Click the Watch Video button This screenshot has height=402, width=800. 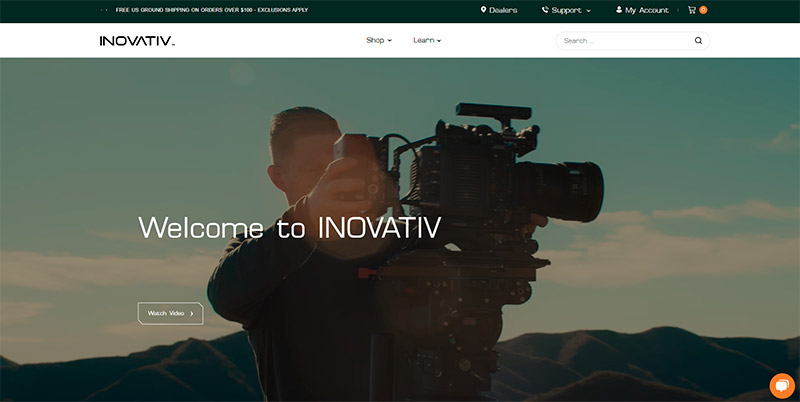click(170, 313)
